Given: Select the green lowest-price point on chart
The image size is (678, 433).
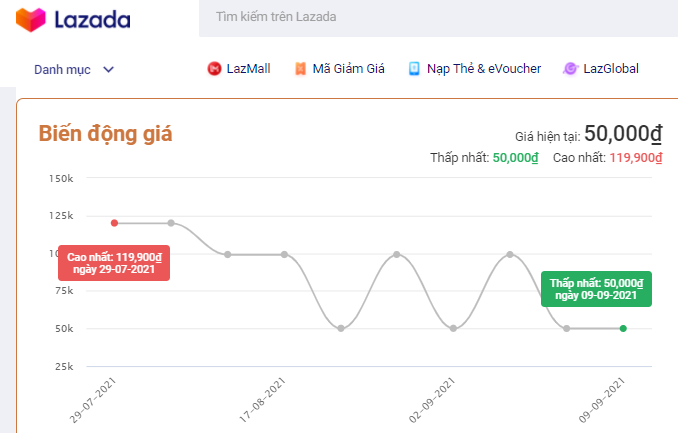Looking at the screenshot, I should point(623,328).
